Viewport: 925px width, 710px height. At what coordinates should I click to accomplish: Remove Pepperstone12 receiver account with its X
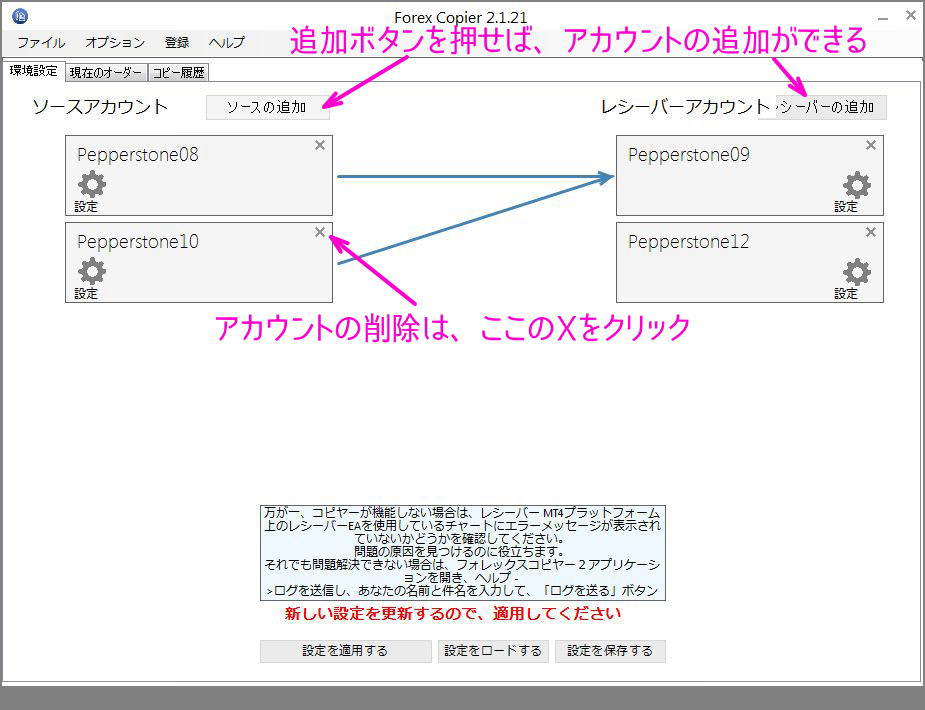pyautogui.click(x=871, y=232)
